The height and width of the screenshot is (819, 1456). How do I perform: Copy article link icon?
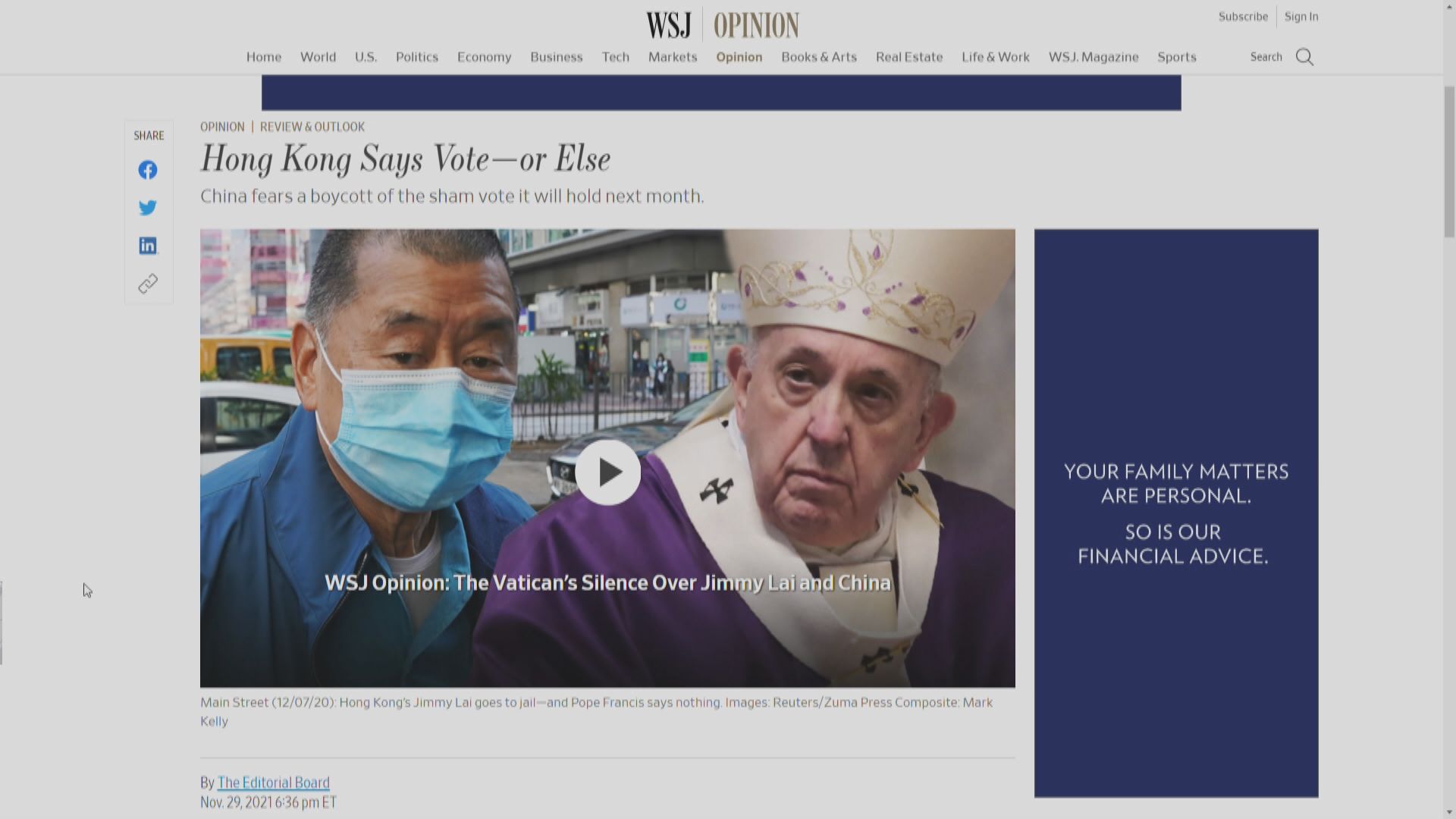click(x=148, y=283)
